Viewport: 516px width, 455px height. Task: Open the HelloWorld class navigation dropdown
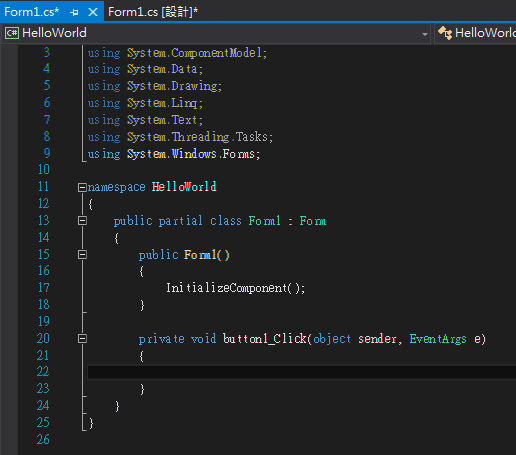(x=475, y=33)
